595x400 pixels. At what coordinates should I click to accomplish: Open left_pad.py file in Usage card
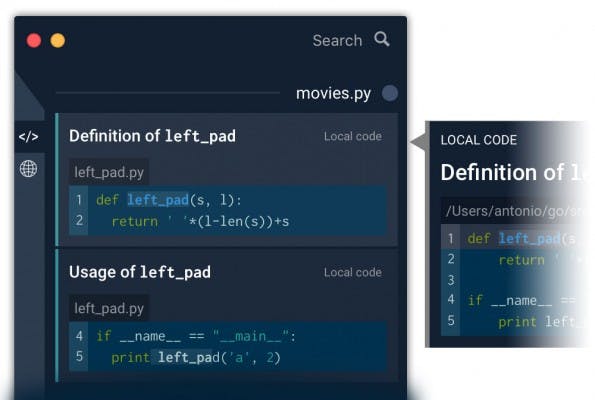[x=109, y=308]
